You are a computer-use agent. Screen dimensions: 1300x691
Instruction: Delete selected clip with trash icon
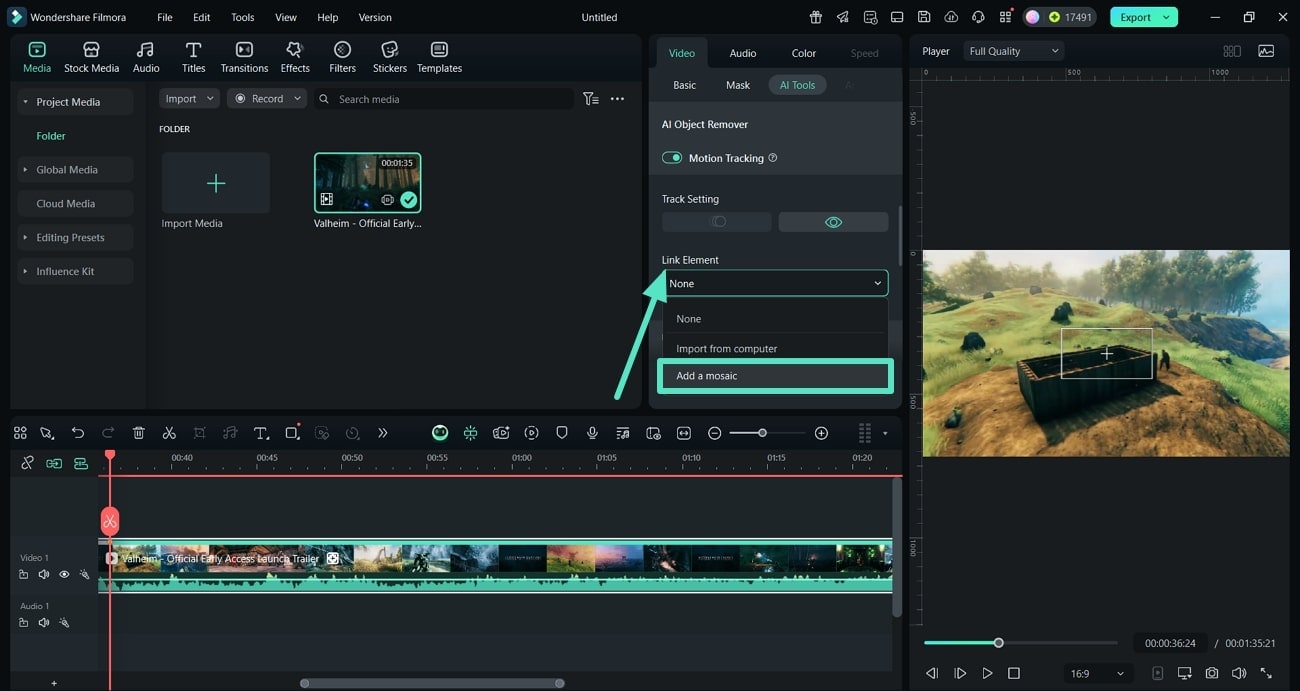[x=139, y=433]
